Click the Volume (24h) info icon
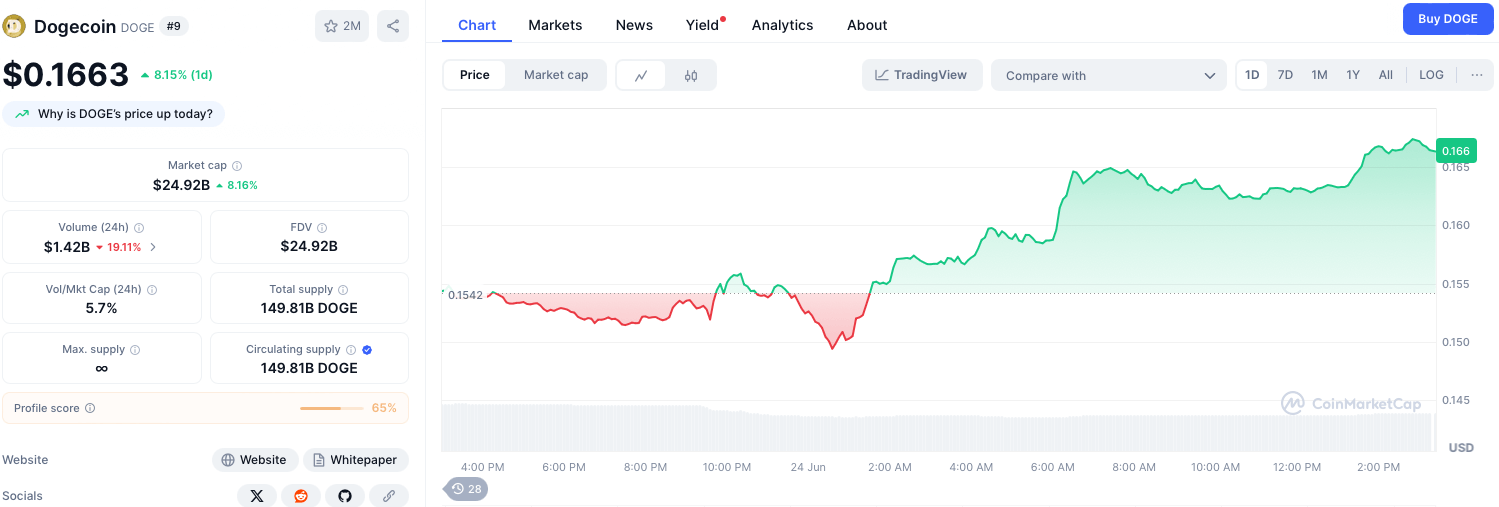 [x=139, y=228]
